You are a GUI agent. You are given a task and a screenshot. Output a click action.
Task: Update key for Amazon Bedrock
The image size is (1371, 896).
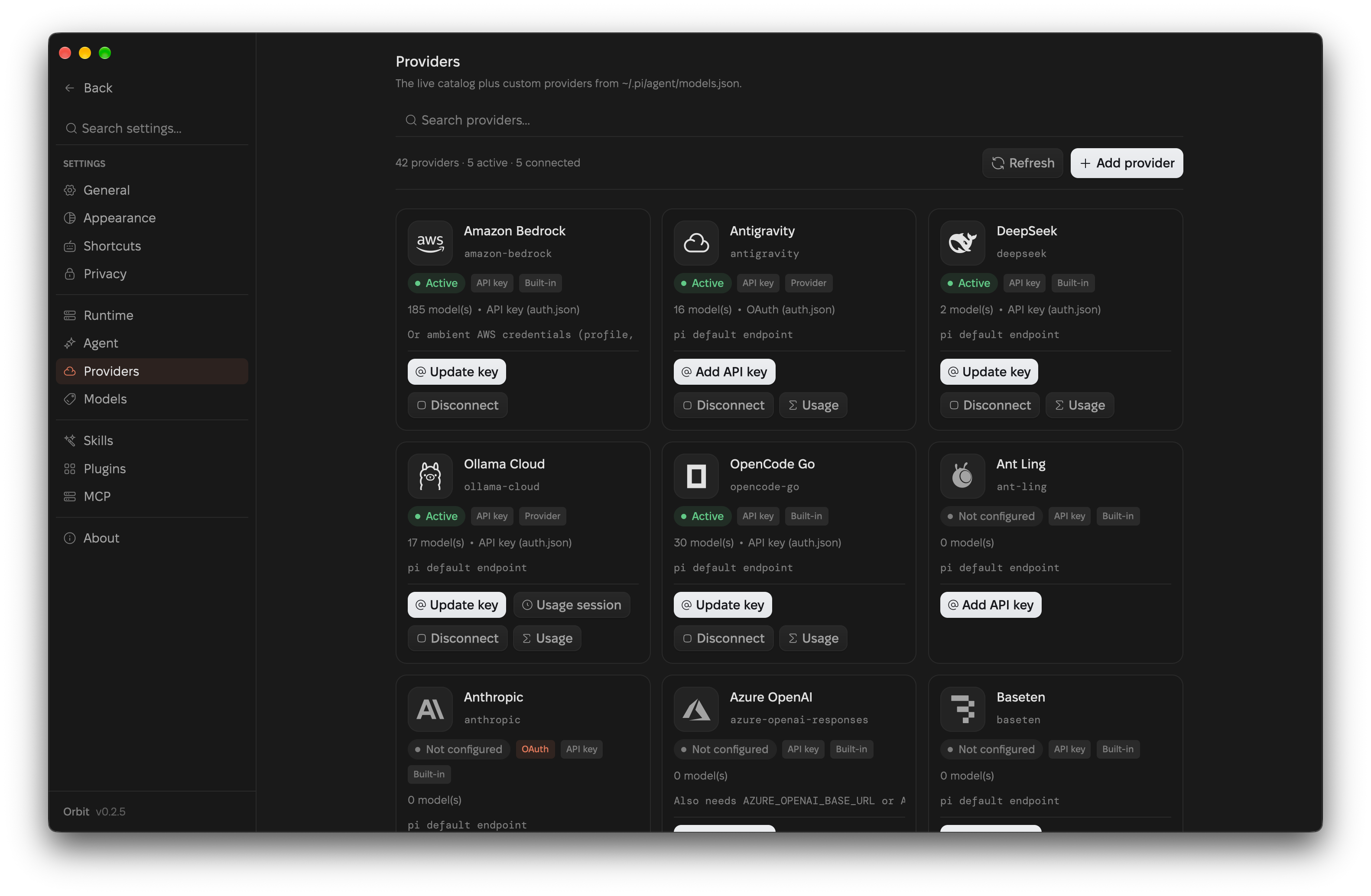pos(457,372)
